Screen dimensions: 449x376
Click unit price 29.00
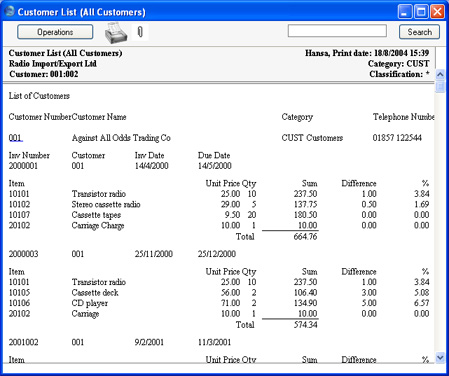(x=230, y=204)
